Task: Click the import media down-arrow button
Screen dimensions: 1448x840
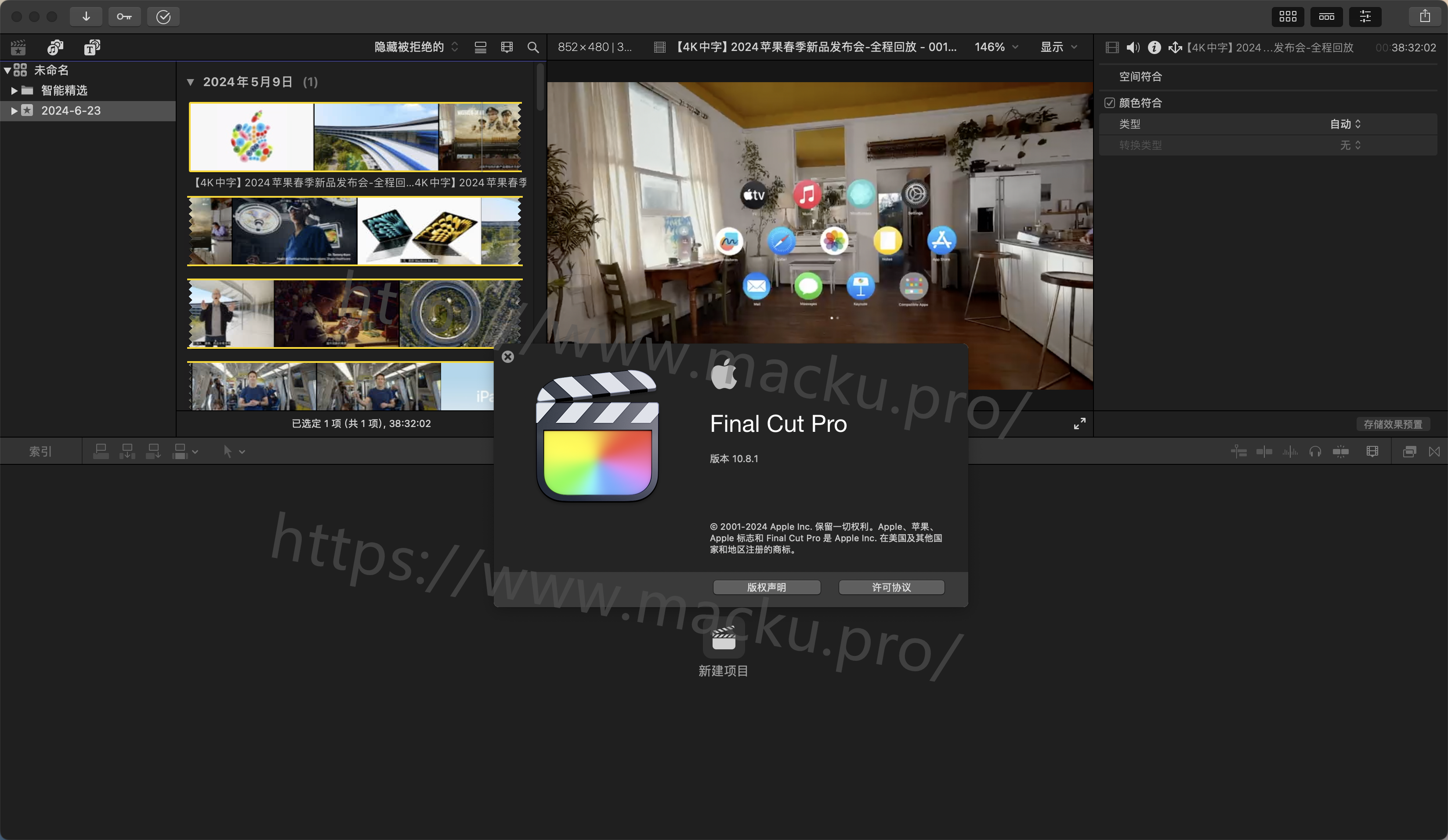Action: coord(86,16)
